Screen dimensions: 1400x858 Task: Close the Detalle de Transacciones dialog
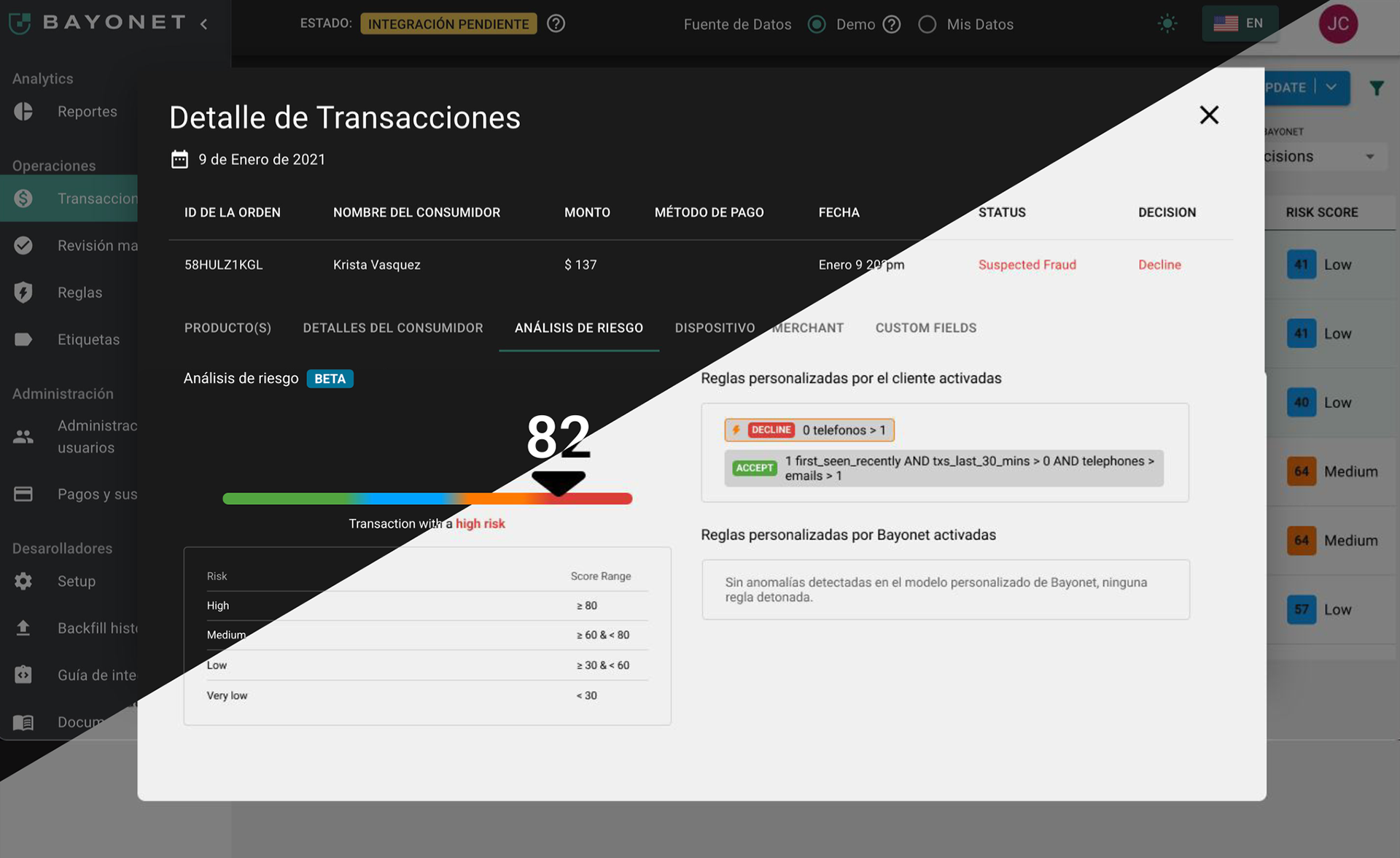pyautogui.click(x=1209, y=115)
